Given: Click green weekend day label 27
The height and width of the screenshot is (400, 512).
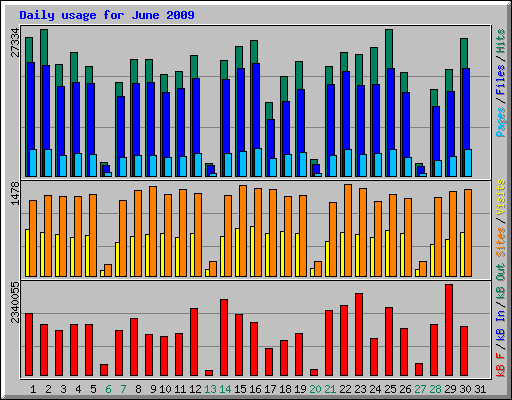Looking at the screenshot, I should [420, 389].
